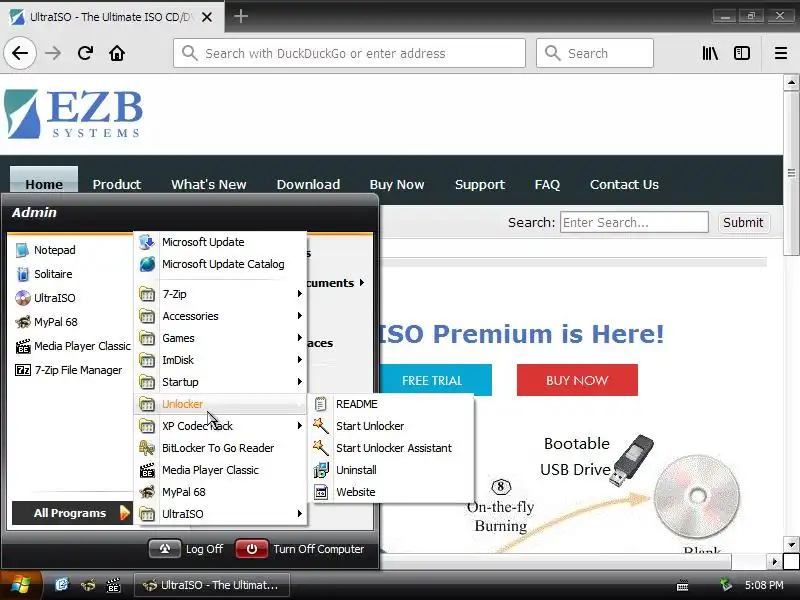Click the EZB Systems logo

pos(73,114)
